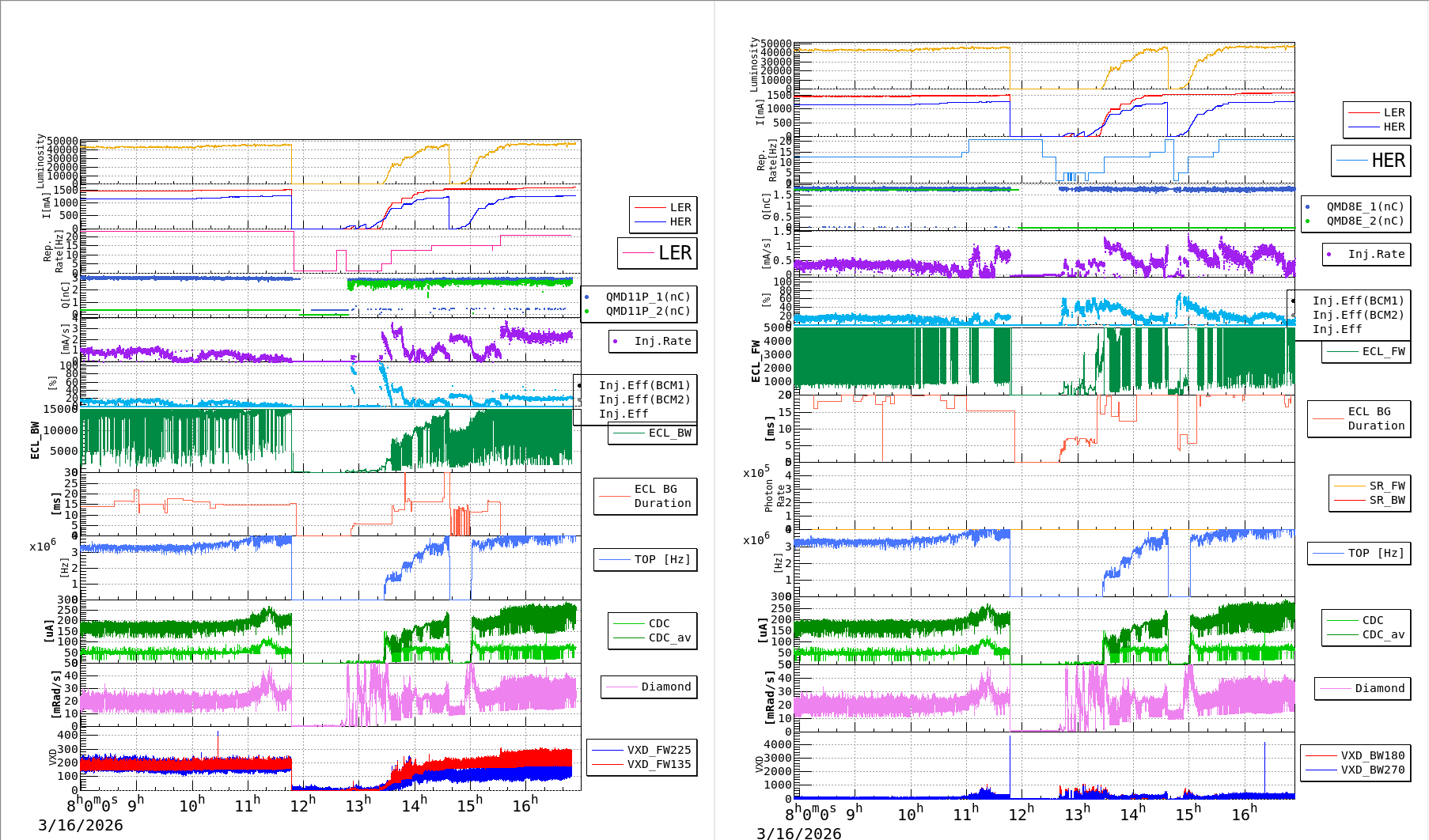This screenshot has width=1429, height=840.
Task: Click the ECL_BW y-axis title
Action: [x=35, y=440]
